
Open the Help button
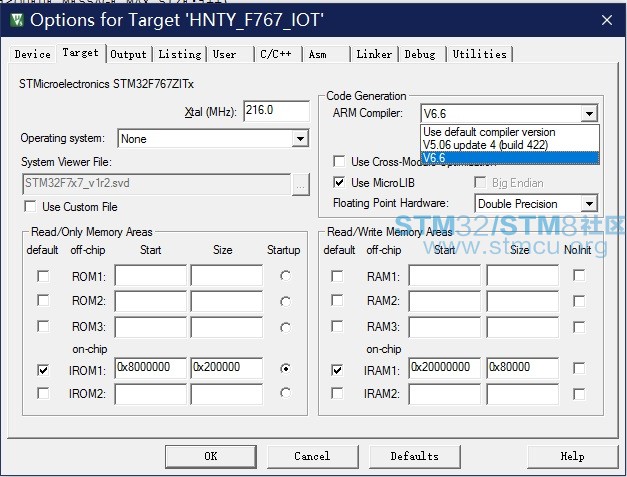click(572, 456)
